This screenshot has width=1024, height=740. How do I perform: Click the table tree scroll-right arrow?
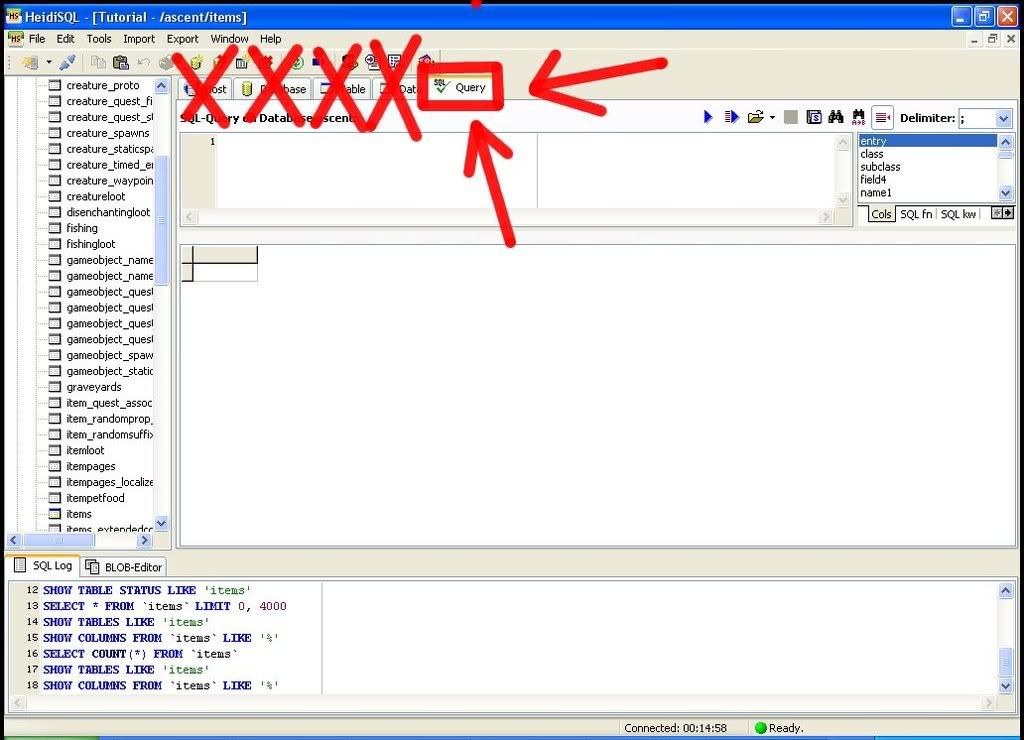[145, 540]
